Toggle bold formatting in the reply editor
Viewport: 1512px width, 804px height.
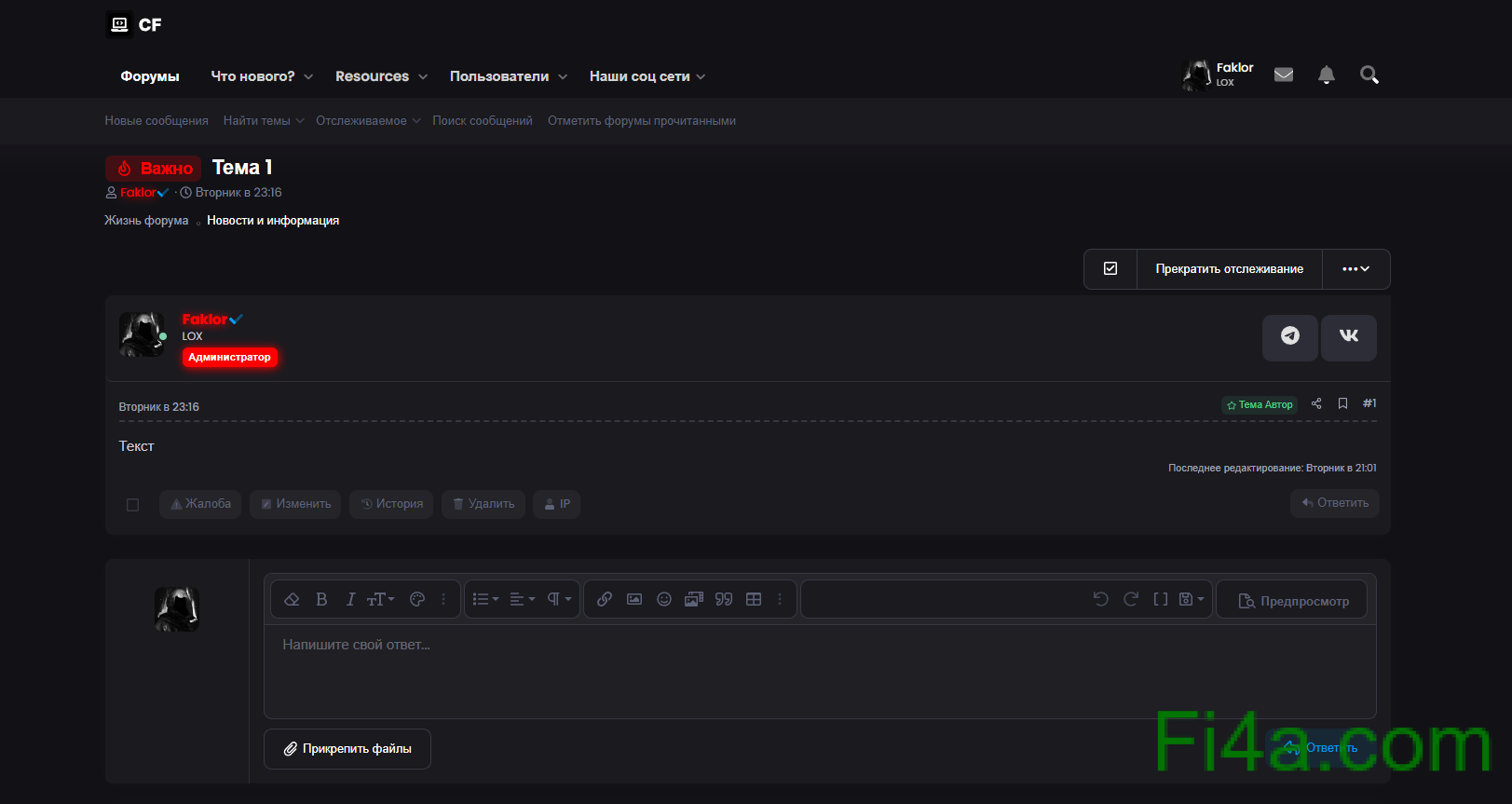point(321,599)
